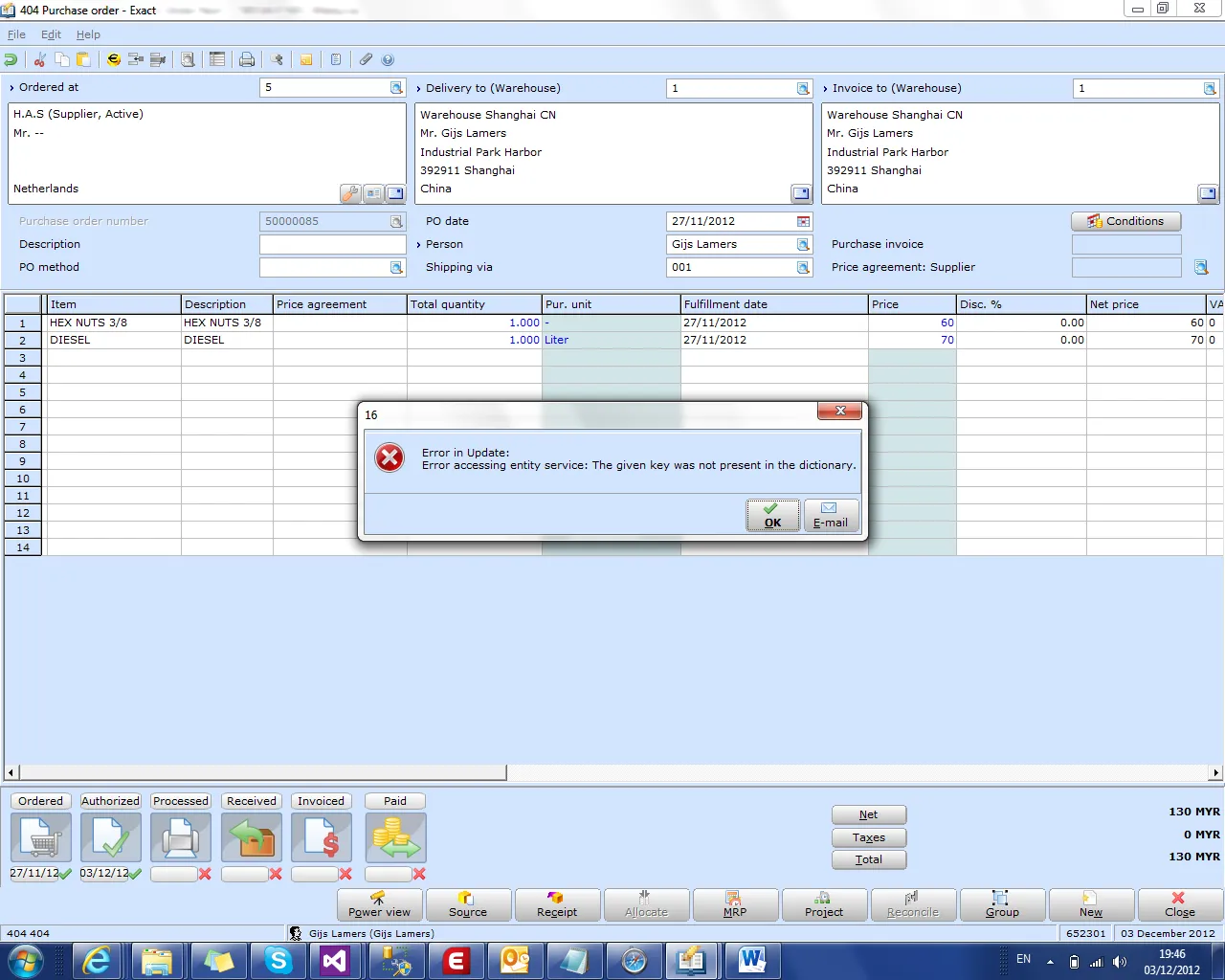The width and height of the screenshot is (1225, 980).
Task: Click the Conditions button
Action: pos(1125,221)
